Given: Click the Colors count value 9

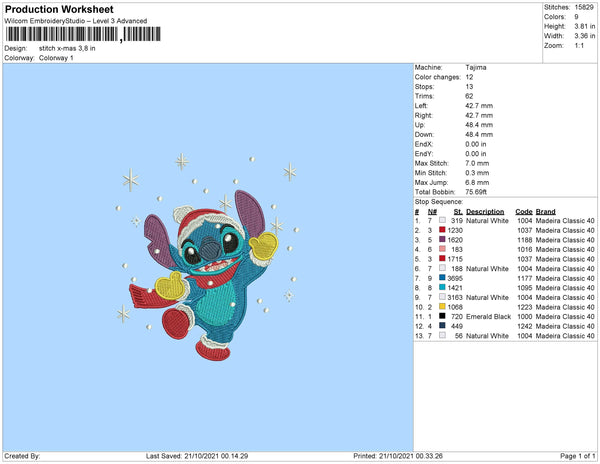Looking at the screenshot, I should click(576, 17).
